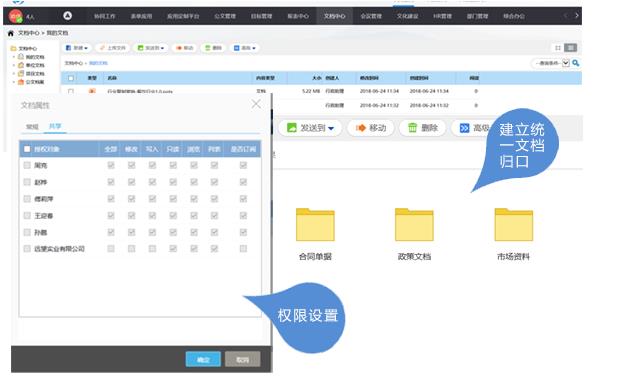Viewport: 619px width, 391px height.
Task: Switch to the 共享 tab in the dialog
Action: click(55, 126)
